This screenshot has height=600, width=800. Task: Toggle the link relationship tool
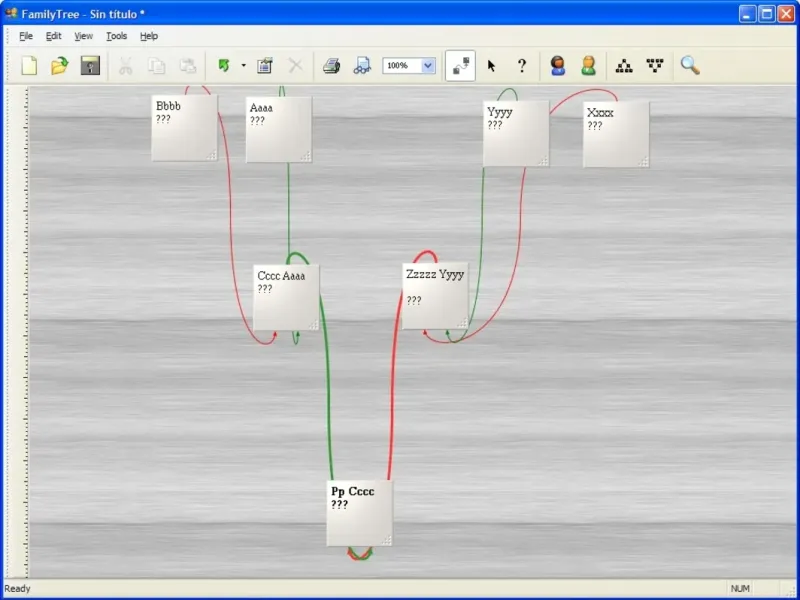tap(460, 66)
